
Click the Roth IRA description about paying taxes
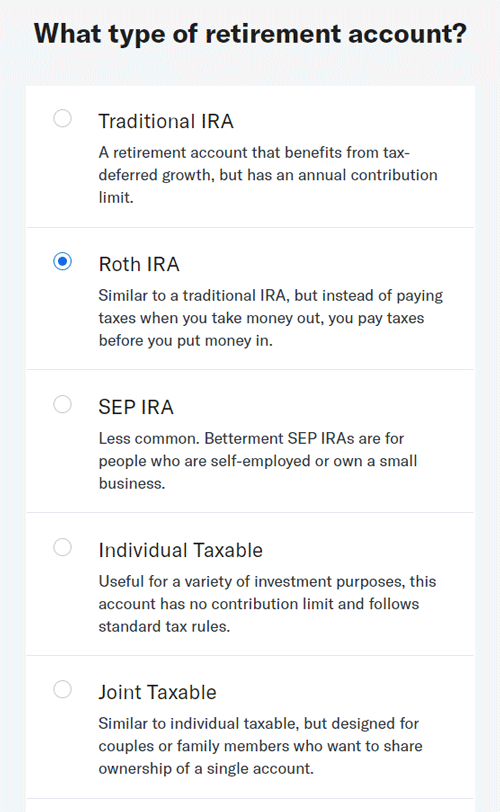coord(271,318)
